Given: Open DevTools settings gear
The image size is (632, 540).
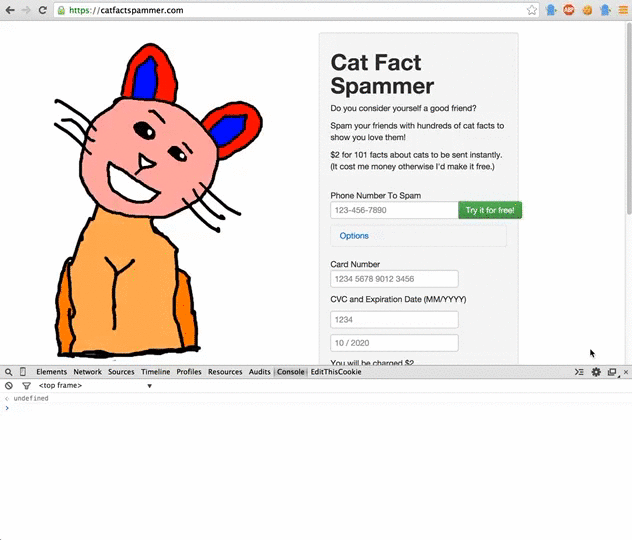Looking at the screenshot, I should coord(596,372).
